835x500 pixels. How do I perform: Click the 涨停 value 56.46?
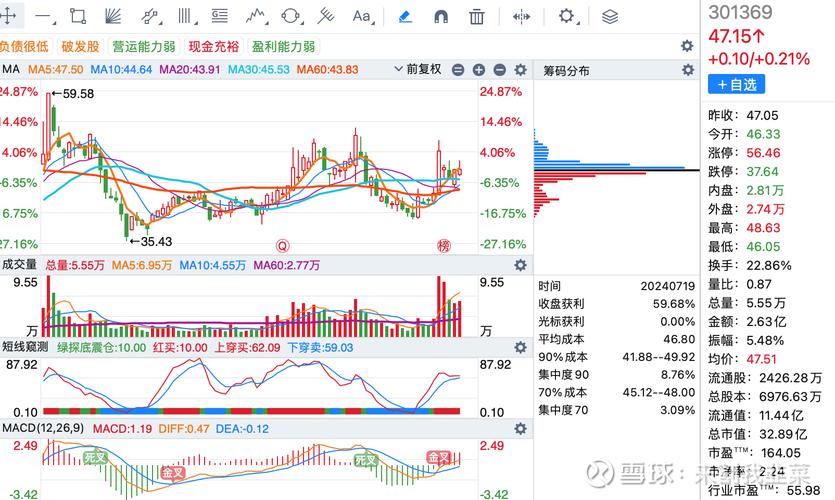763,153
